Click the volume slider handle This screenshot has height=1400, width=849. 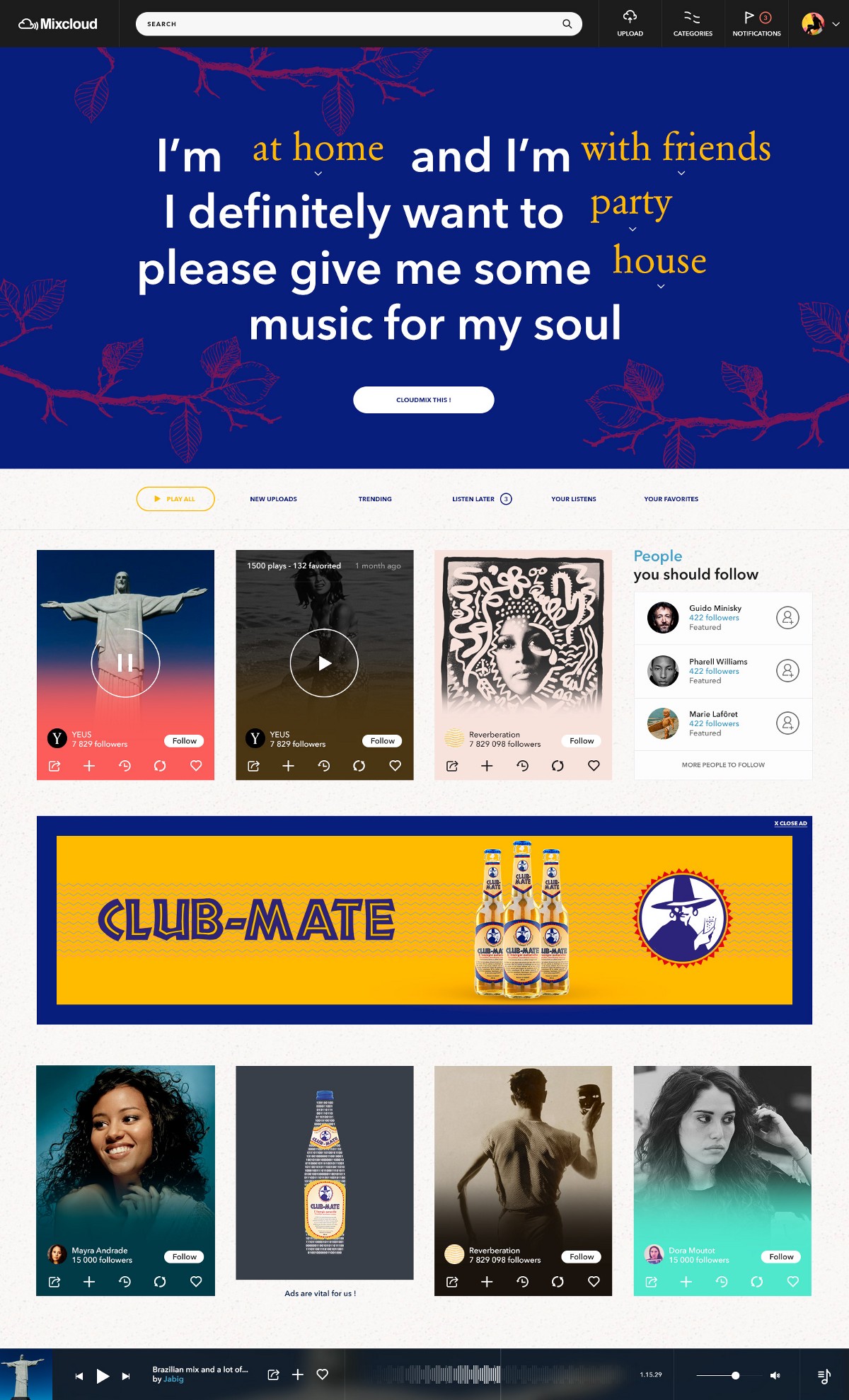[736, 1375]
